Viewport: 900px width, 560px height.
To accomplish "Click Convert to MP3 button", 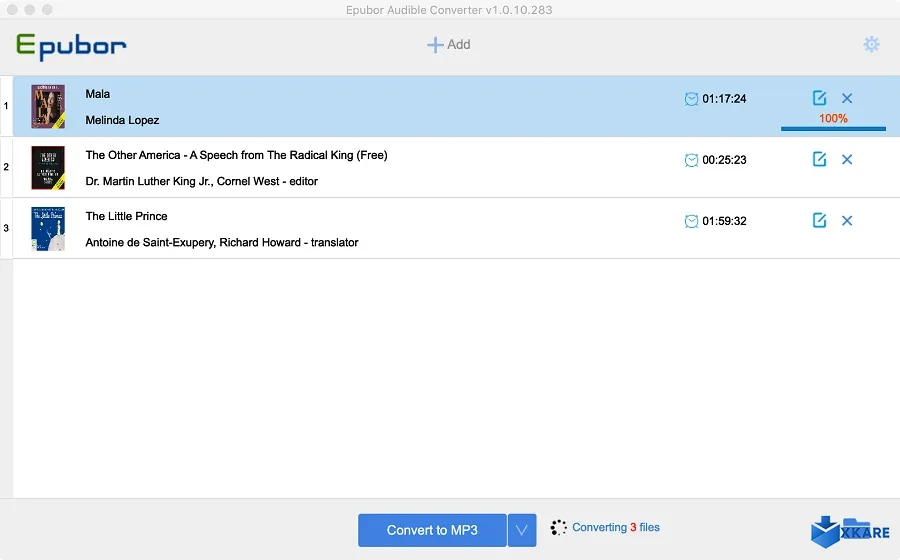I will click(x=432, y=530).
